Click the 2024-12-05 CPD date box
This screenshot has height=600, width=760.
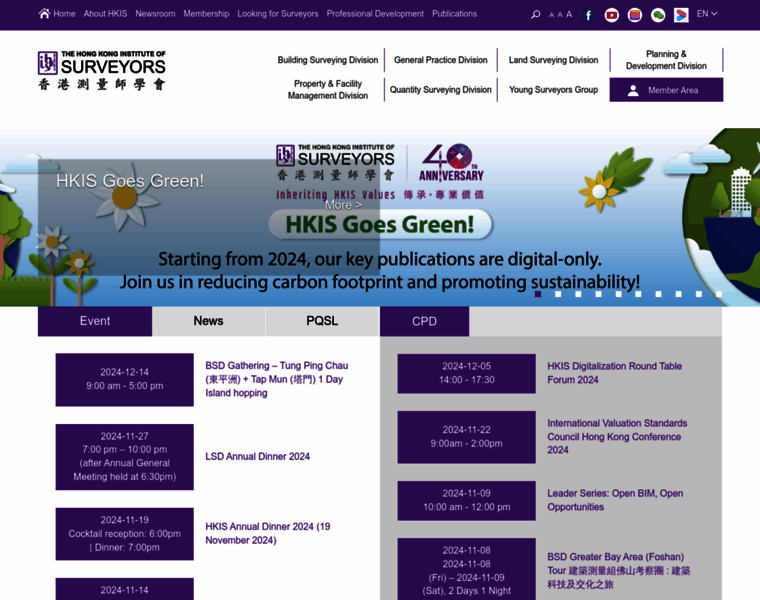click(466, 373)
